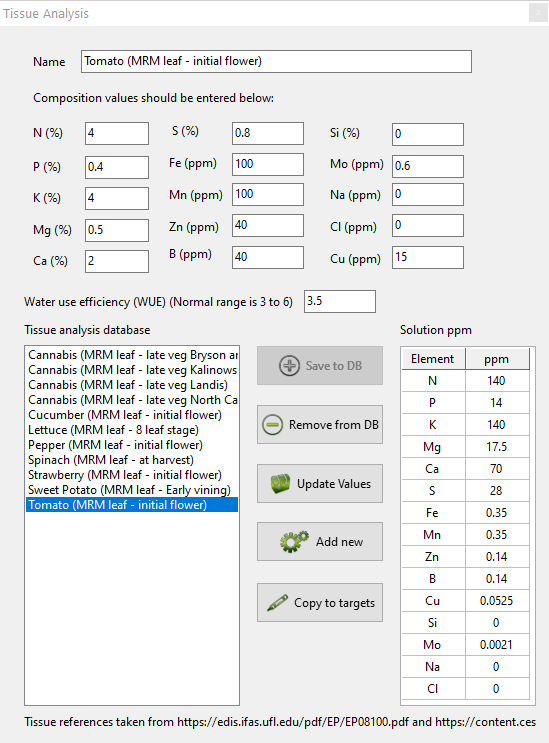This screenshot has width=549, height=743.
Task: Select Spinach (MRM leaf - at harvest)
Action: pyautogui.click(x=111, y=460)
